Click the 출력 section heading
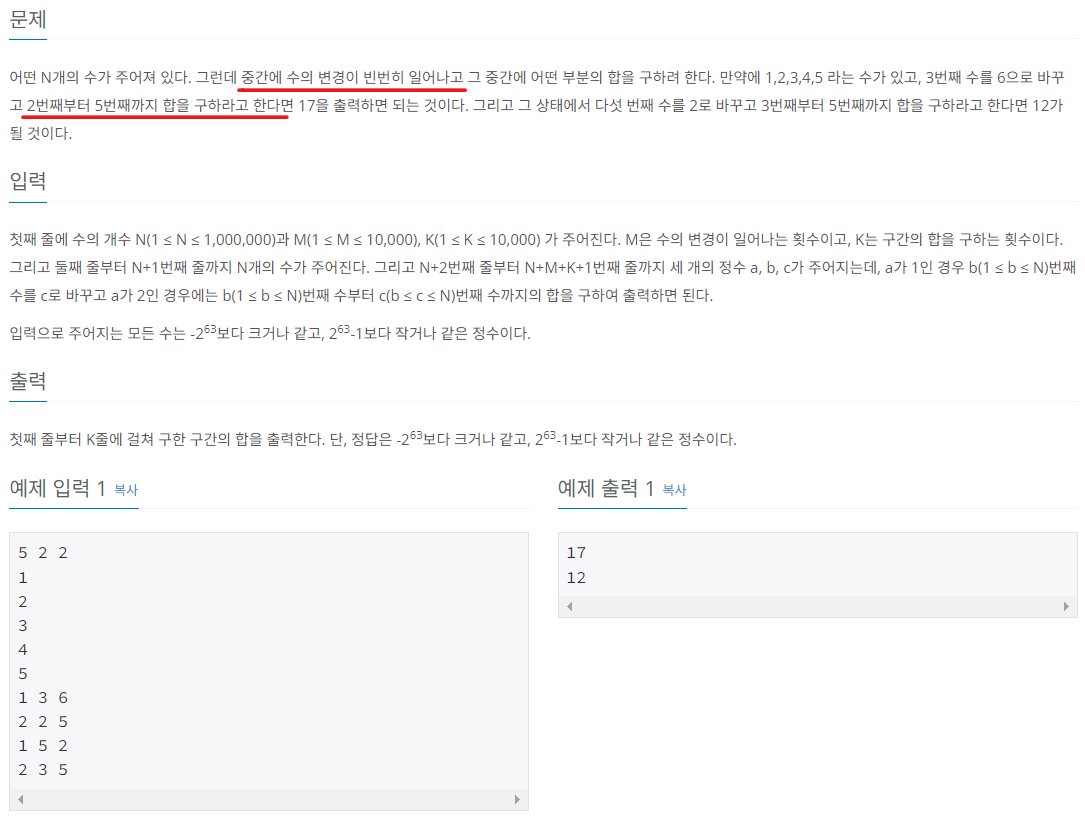Viewport: 1085px width, 827px height. [28, 381]
